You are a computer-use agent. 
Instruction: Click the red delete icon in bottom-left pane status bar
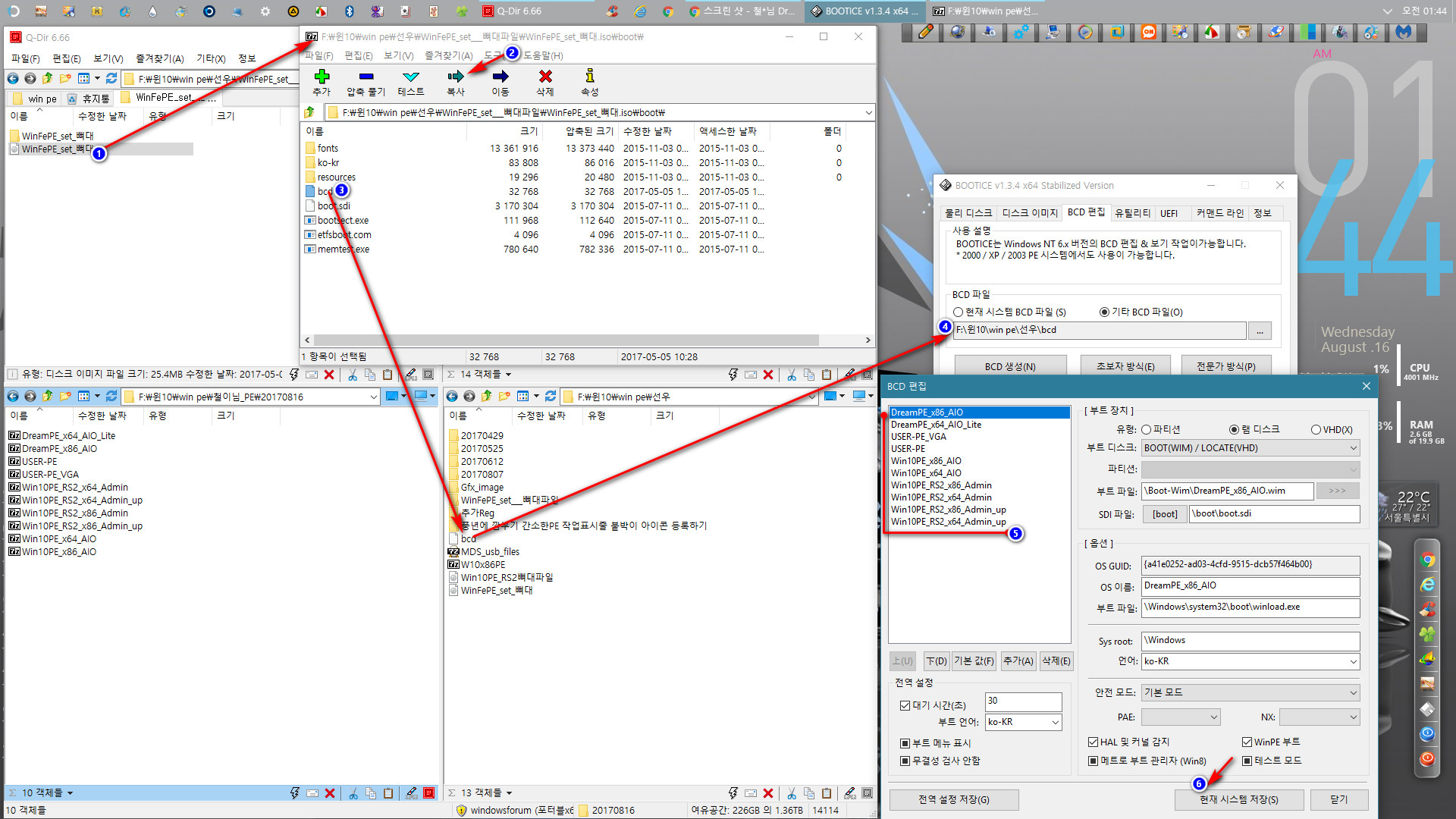click(x=330, y=793)
